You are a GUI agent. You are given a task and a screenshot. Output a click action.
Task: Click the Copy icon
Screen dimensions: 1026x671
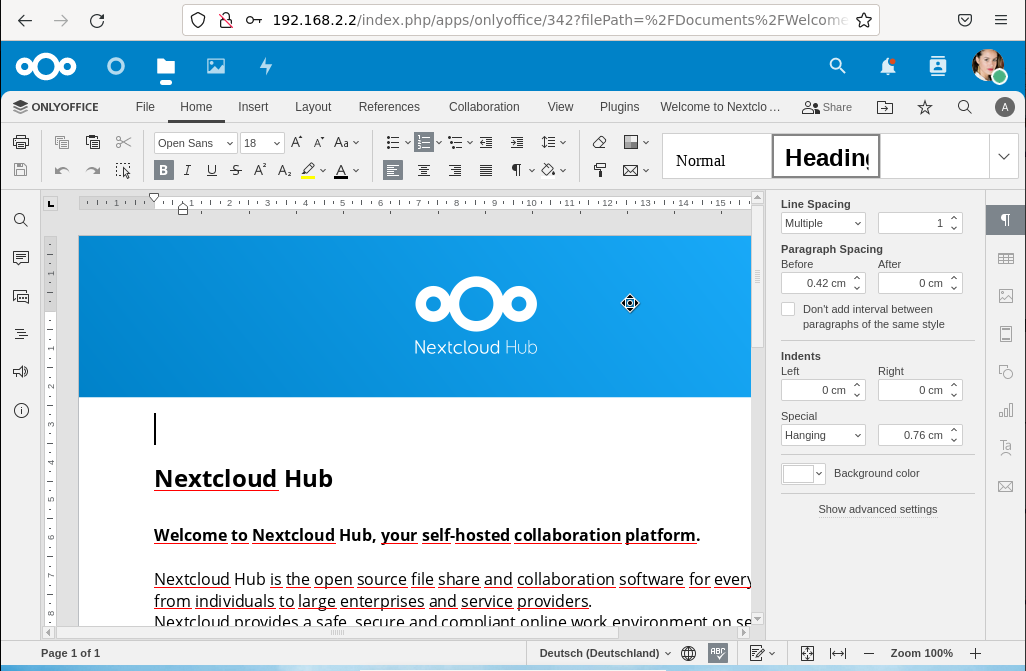tap(62, 142)
